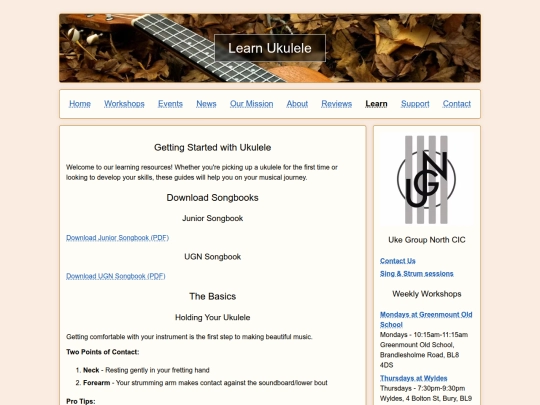The width and height of the screenshot is (540, 405).
Task: Open Sing & Strum sessions link
Action: pyautogui.click(x=417, y=273)
